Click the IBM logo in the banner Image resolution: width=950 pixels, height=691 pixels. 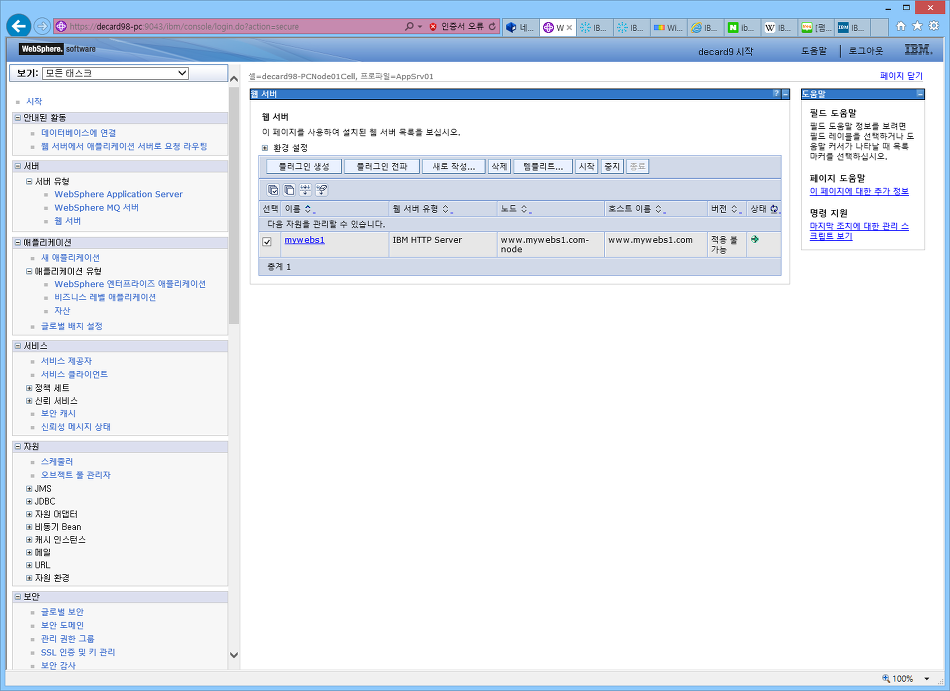pyautogui.click(x=918, y=50)
